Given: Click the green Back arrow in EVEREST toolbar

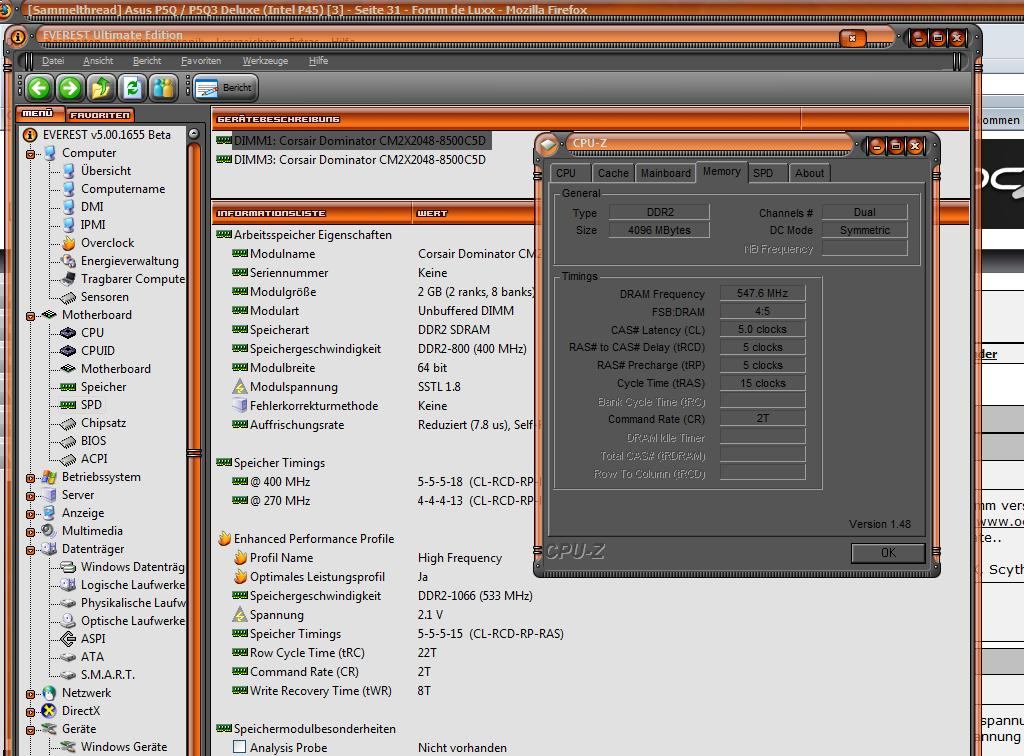Looking at the screenshot, I should (39, 87).
